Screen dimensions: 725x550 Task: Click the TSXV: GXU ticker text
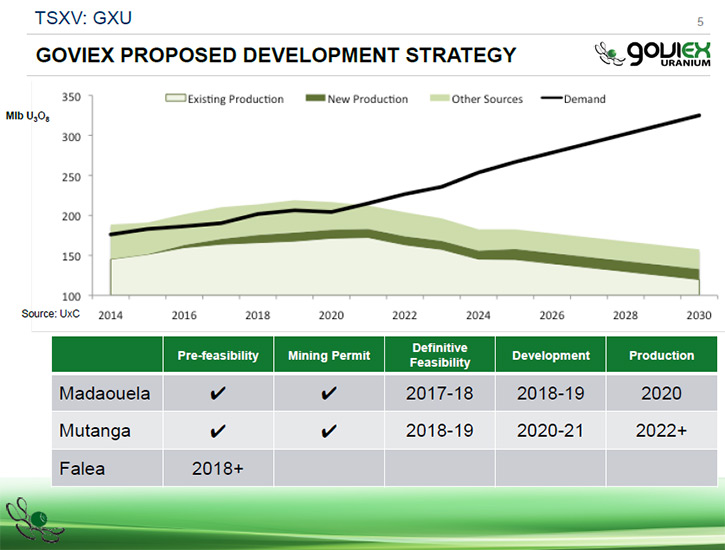click(83, 18)
